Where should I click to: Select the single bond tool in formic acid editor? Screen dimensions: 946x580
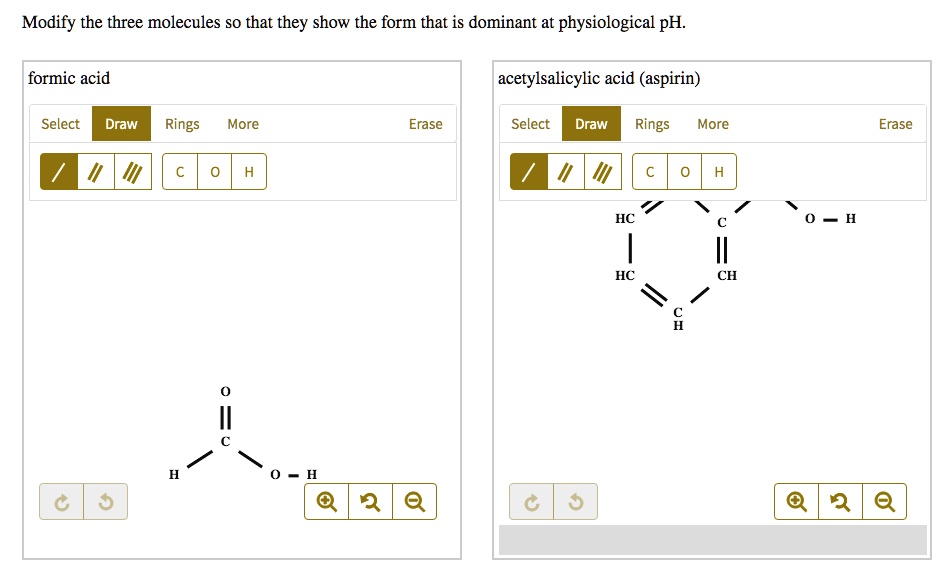[x=58, y=171]
